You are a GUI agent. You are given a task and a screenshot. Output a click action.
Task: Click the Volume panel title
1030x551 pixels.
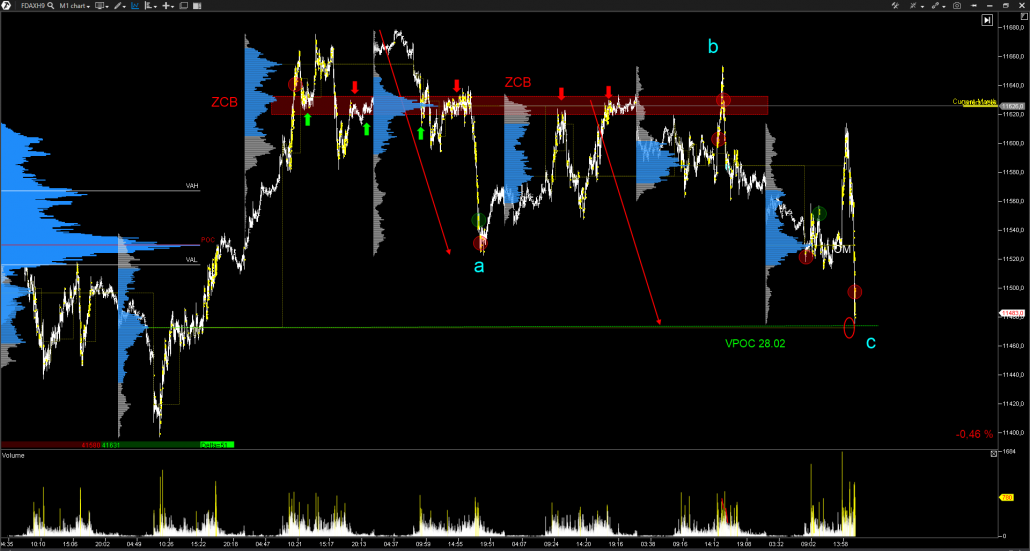pos(13,455)
